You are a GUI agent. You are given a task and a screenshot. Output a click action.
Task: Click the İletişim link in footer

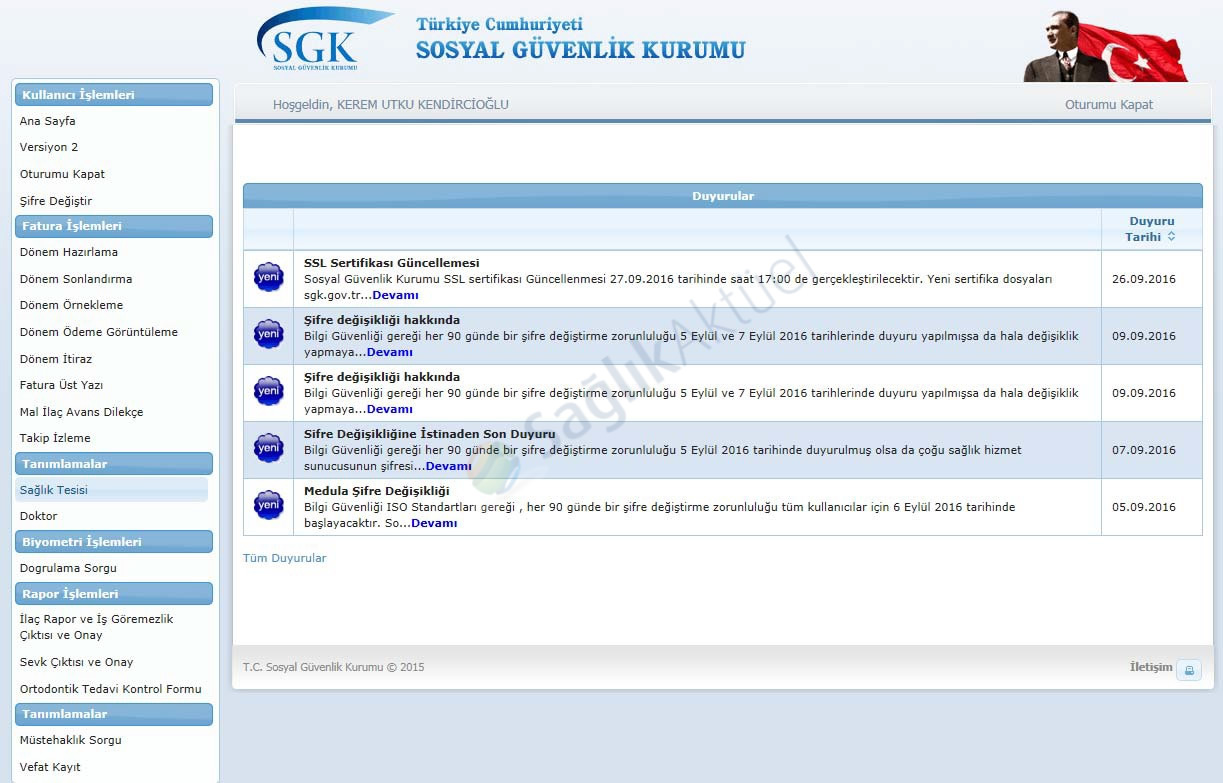pos(1150,668)
